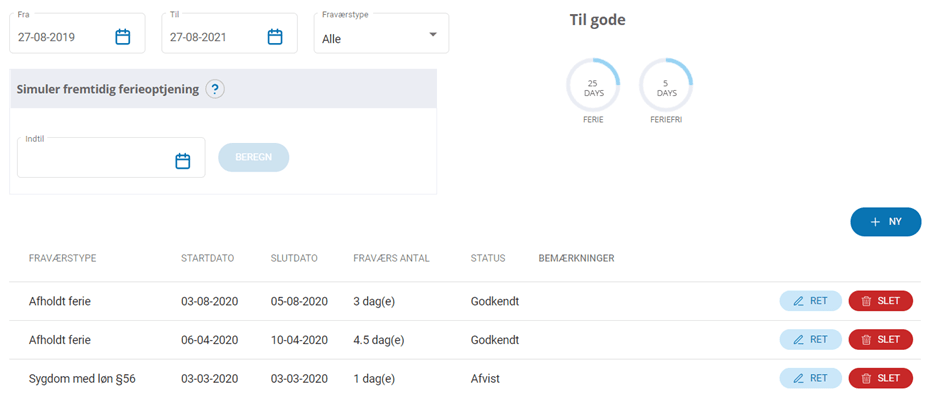This screenshot has height=396, width=931.
Task: Sort by STARTDATO column header
Action: 208,258
